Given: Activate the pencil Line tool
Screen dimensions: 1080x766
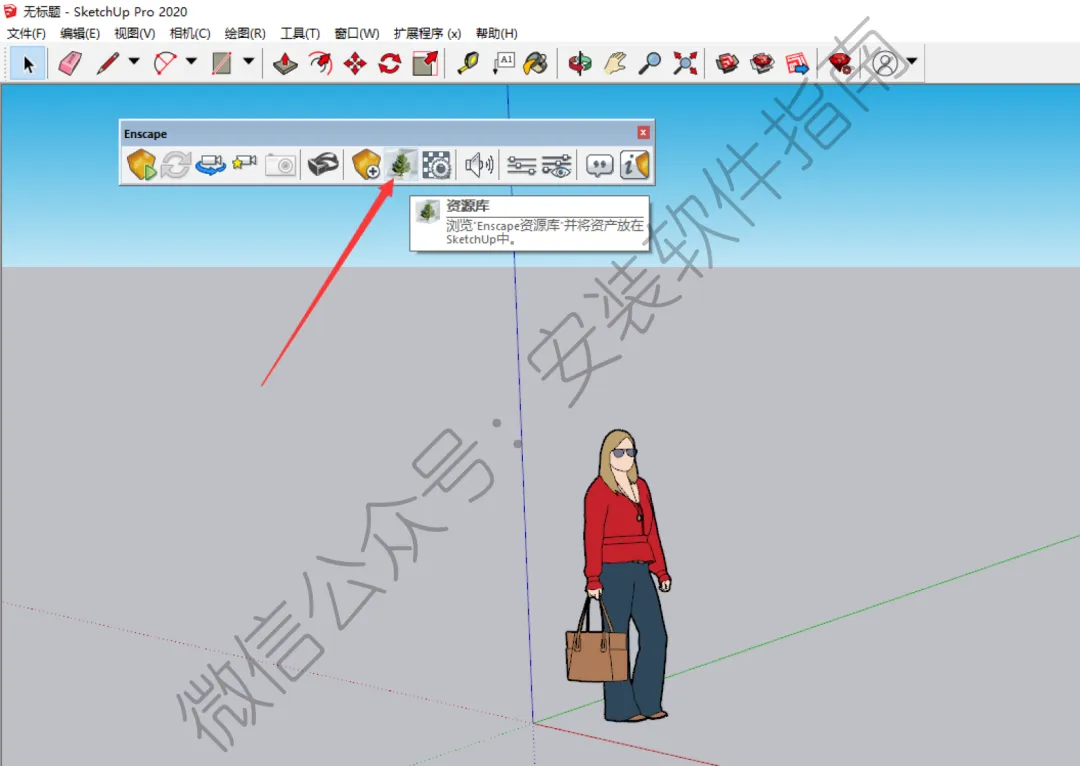Looking at the screenshot, I should click(107, 63).
